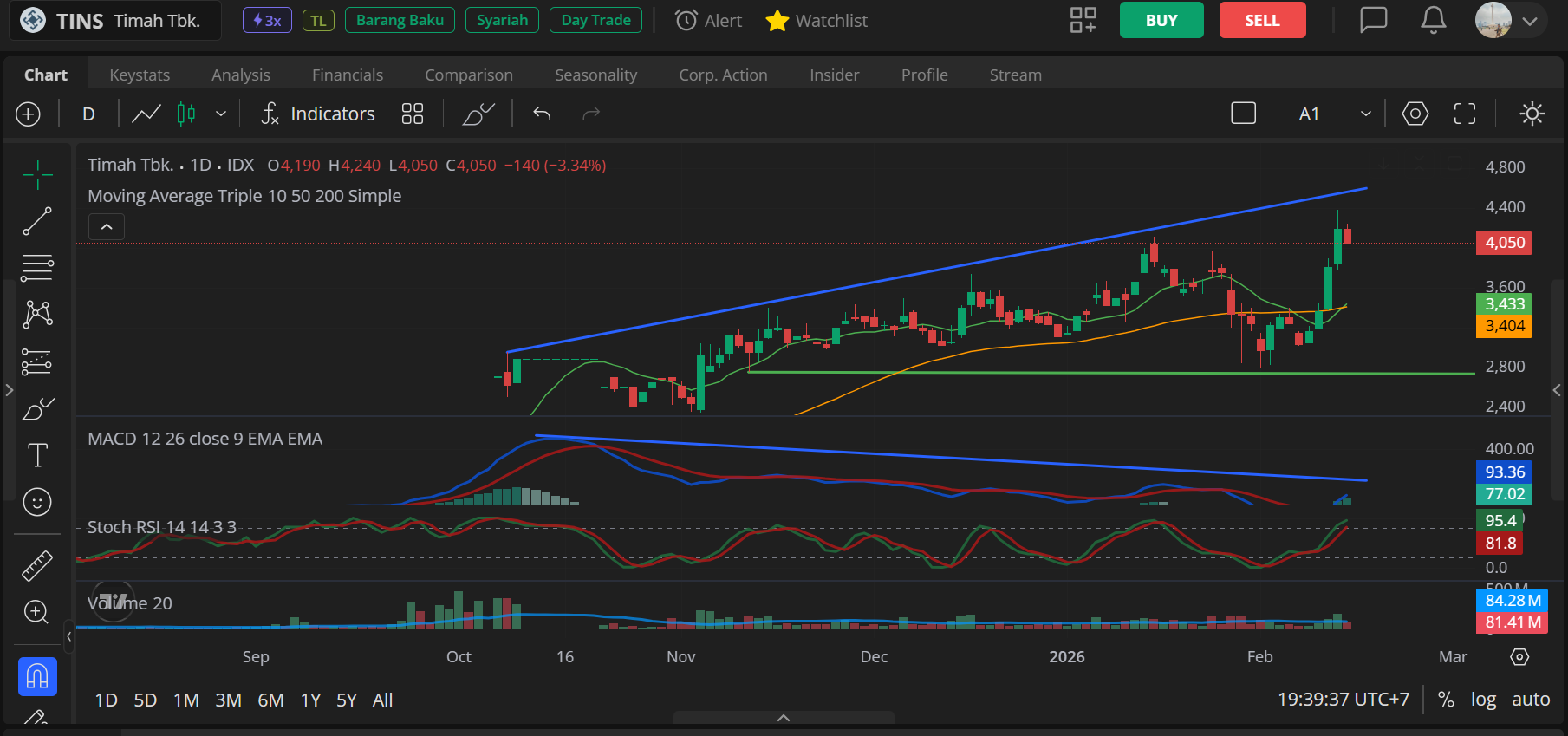Click the ruler measure tool

37,566
